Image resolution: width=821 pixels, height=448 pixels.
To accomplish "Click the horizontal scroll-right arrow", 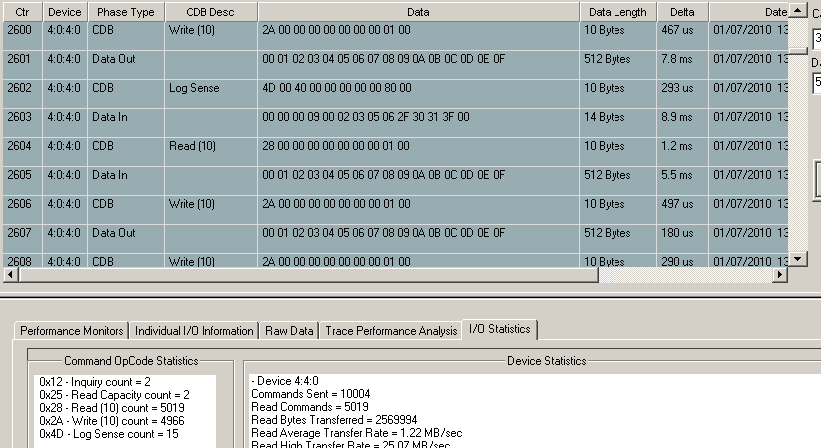I will pos(781,275).
